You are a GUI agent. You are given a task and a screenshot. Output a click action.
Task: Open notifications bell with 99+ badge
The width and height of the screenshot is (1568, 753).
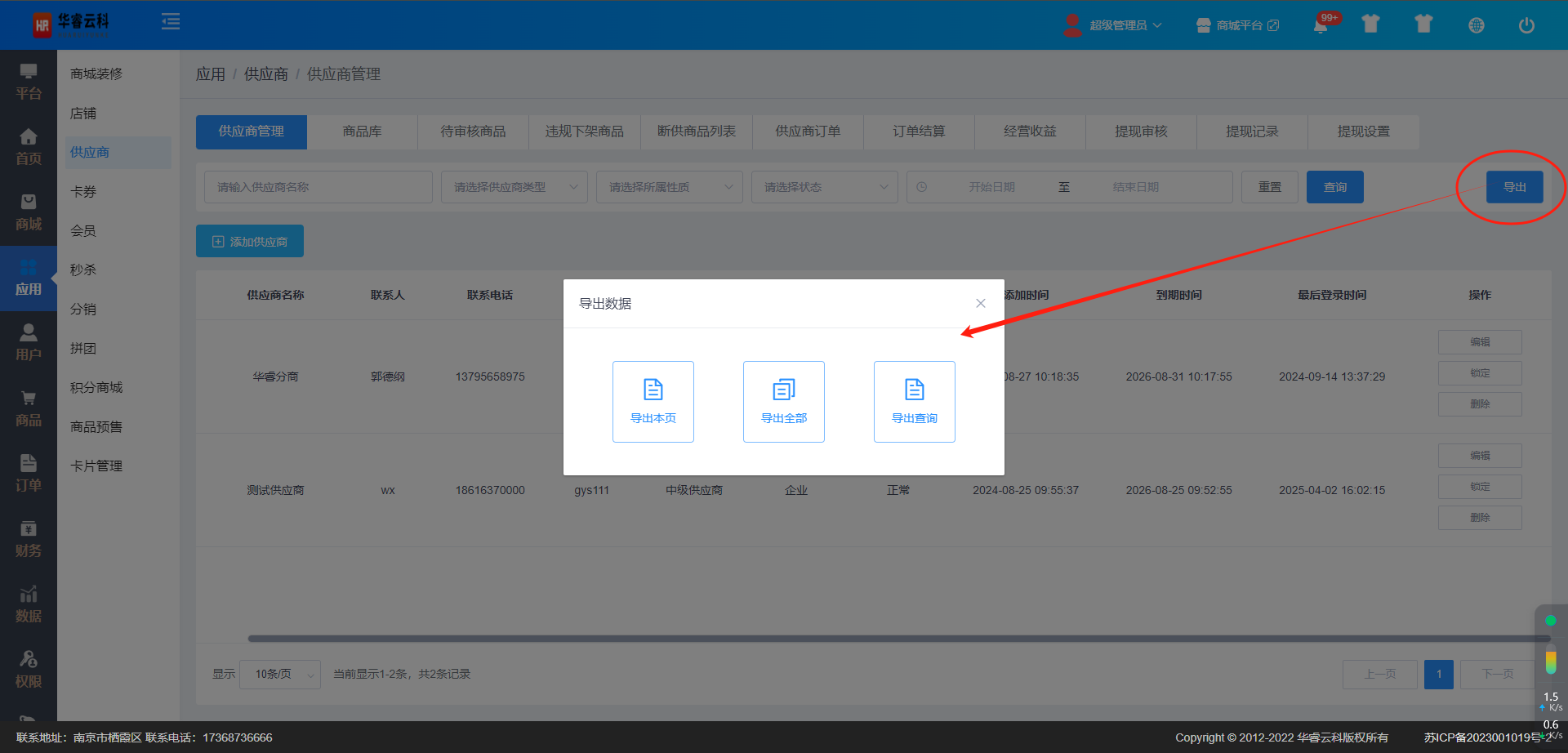[1321, 25]
